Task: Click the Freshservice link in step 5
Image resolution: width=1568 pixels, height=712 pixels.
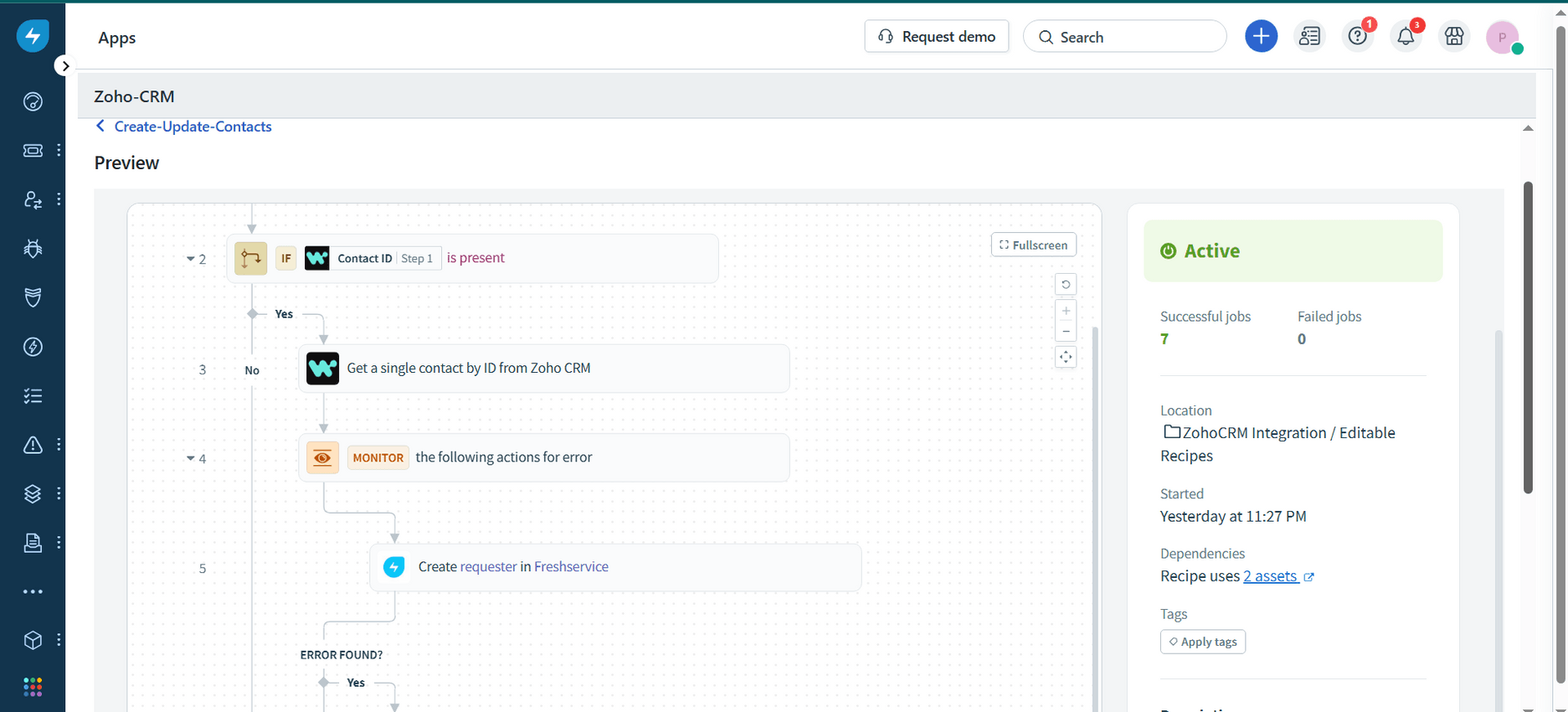Action: pyautogui.click(x=571, y=567)
